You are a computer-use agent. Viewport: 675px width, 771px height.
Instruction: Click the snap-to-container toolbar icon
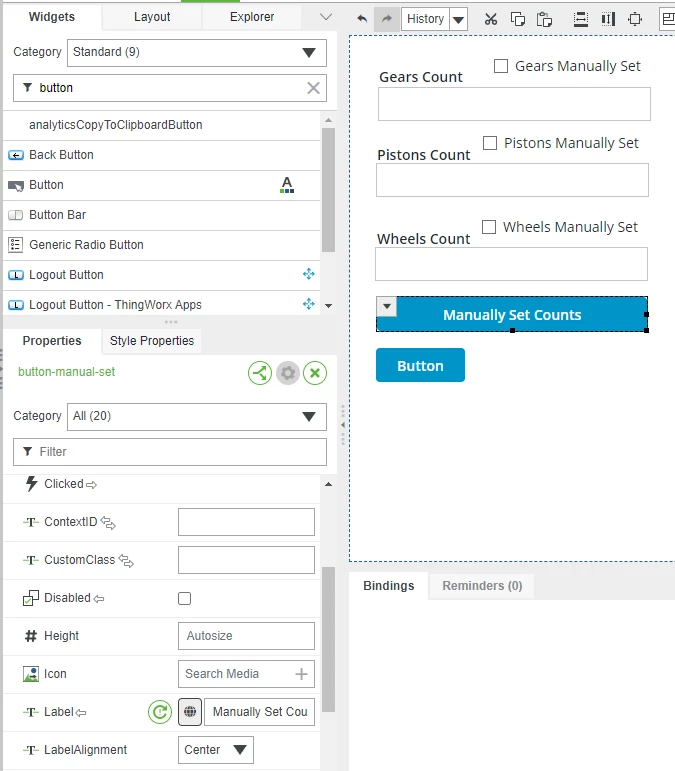coord(635,19)
